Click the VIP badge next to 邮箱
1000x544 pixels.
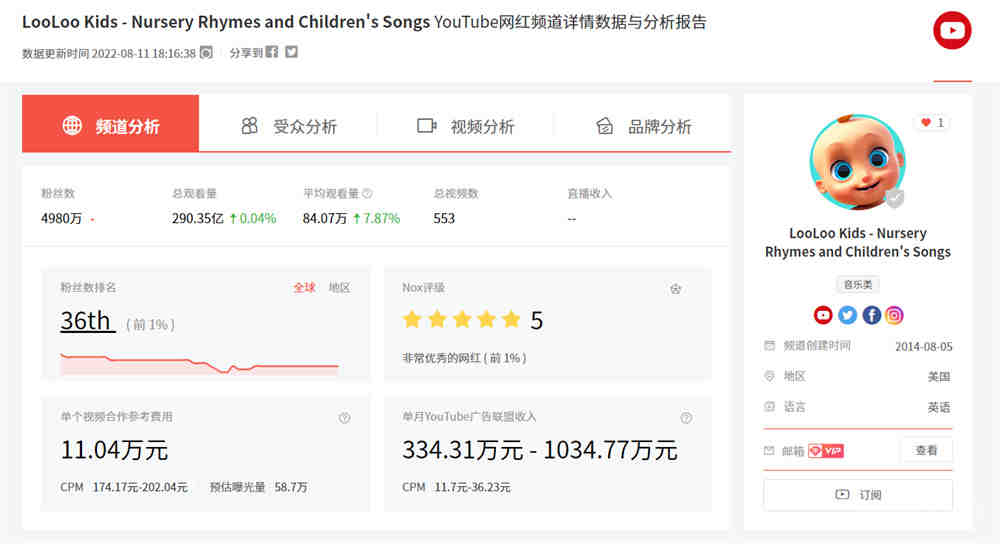(826, 451)
